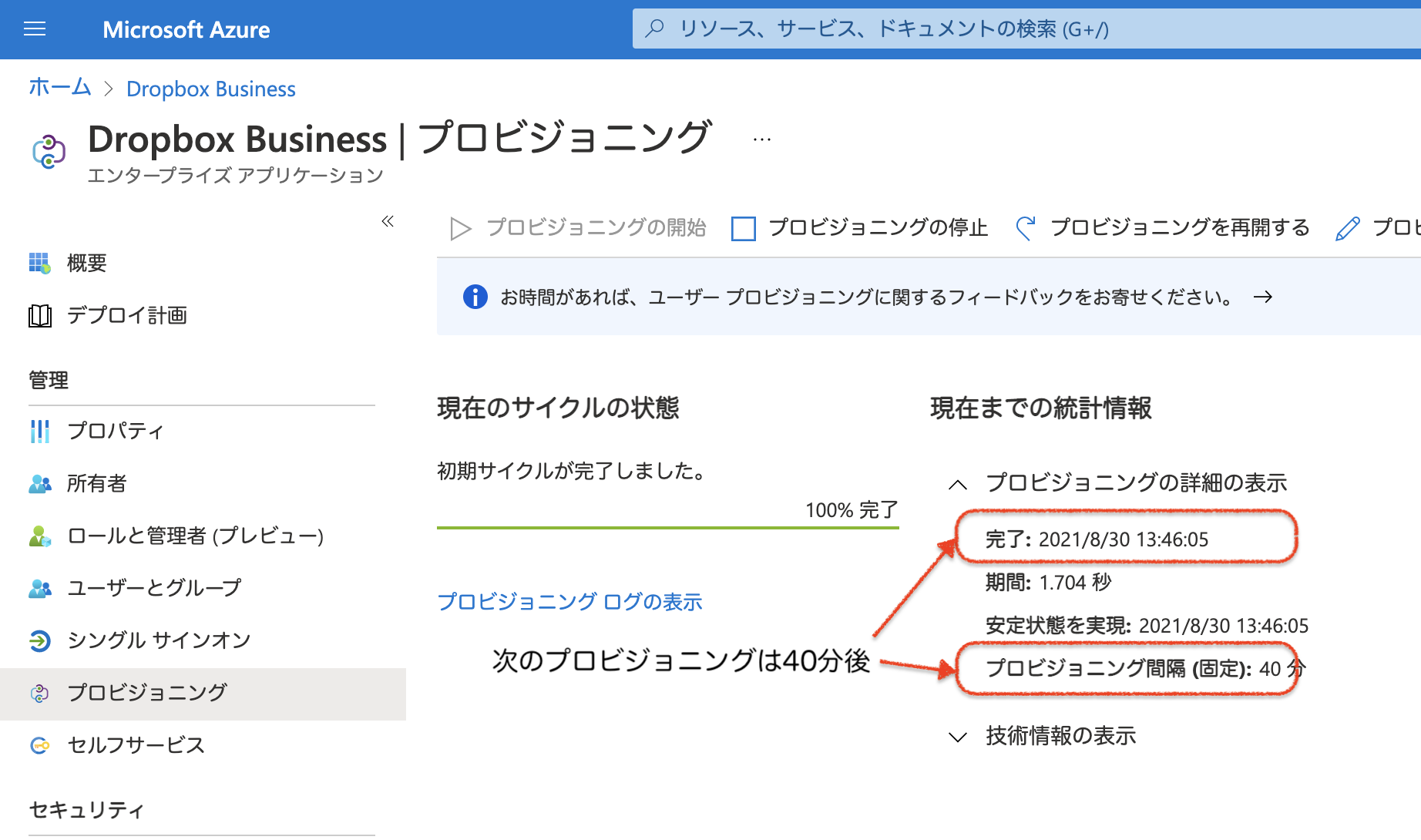Click the blue info icon in banner
Screen dimensions: 1421x840
[475, 297]
